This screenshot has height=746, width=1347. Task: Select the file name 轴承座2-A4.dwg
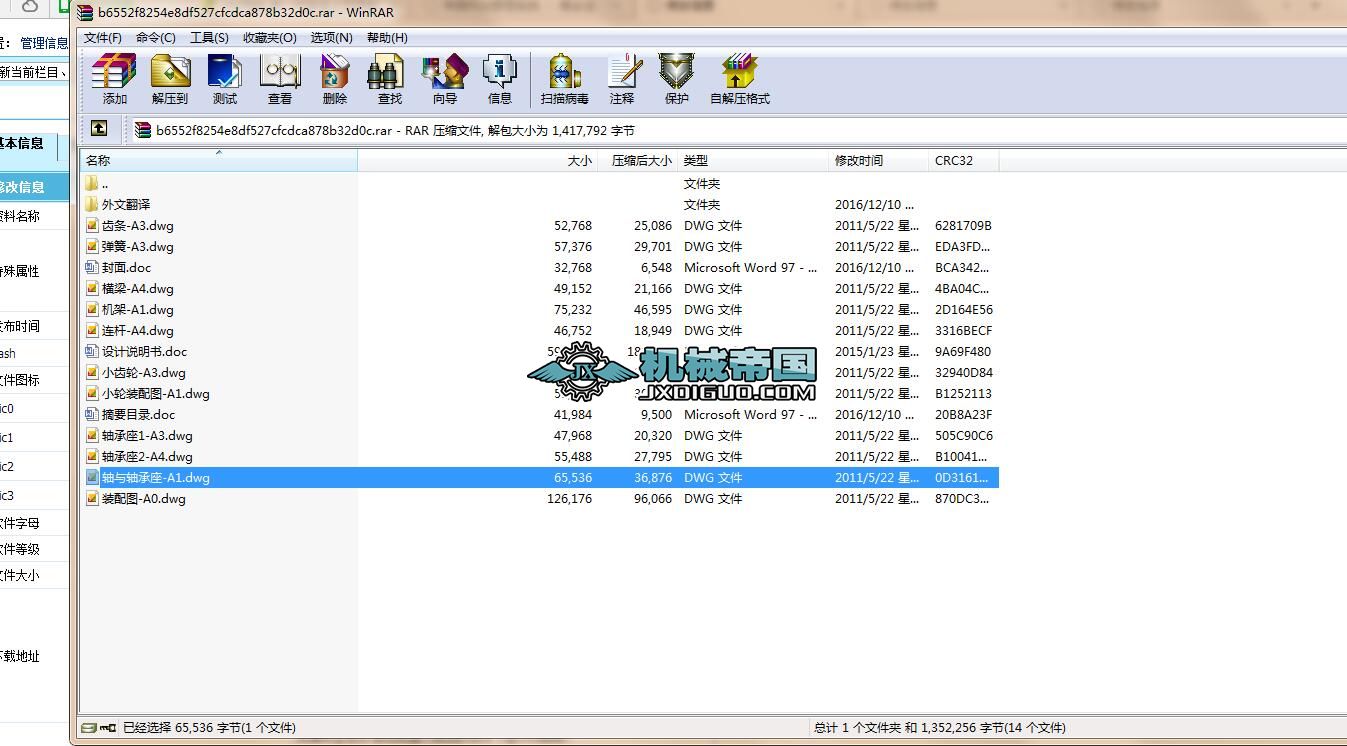(148, 456)
